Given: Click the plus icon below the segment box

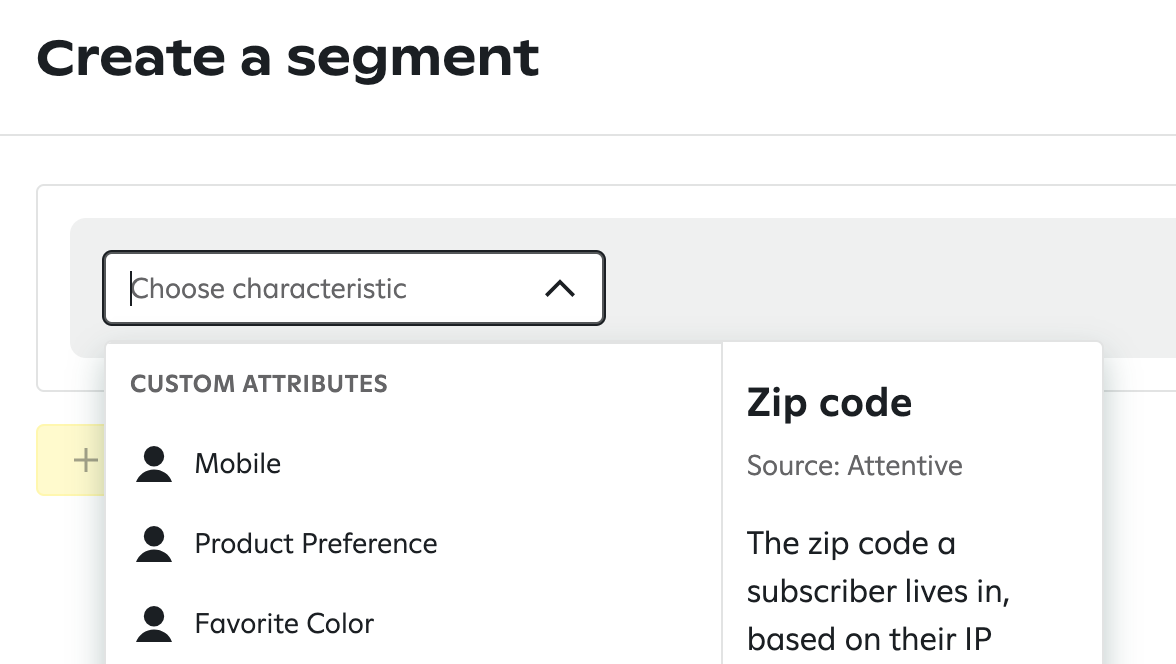Looking at the screenshot, I should 86,460.
